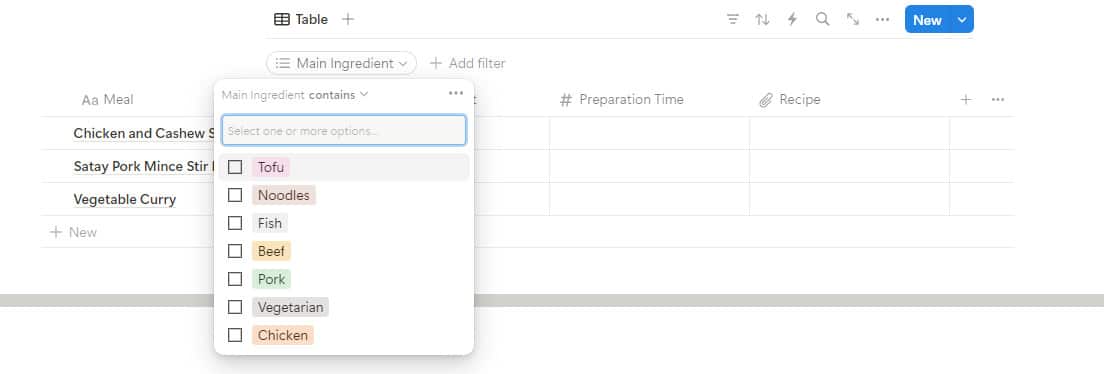Tick the Noodles checkbox
This screenshot has height=374, width=1104.
click(x=235, y=195)
